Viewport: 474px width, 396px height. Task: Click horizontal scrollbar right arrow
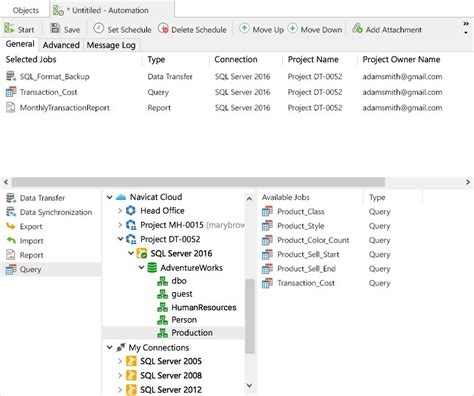tap(468, 182)
